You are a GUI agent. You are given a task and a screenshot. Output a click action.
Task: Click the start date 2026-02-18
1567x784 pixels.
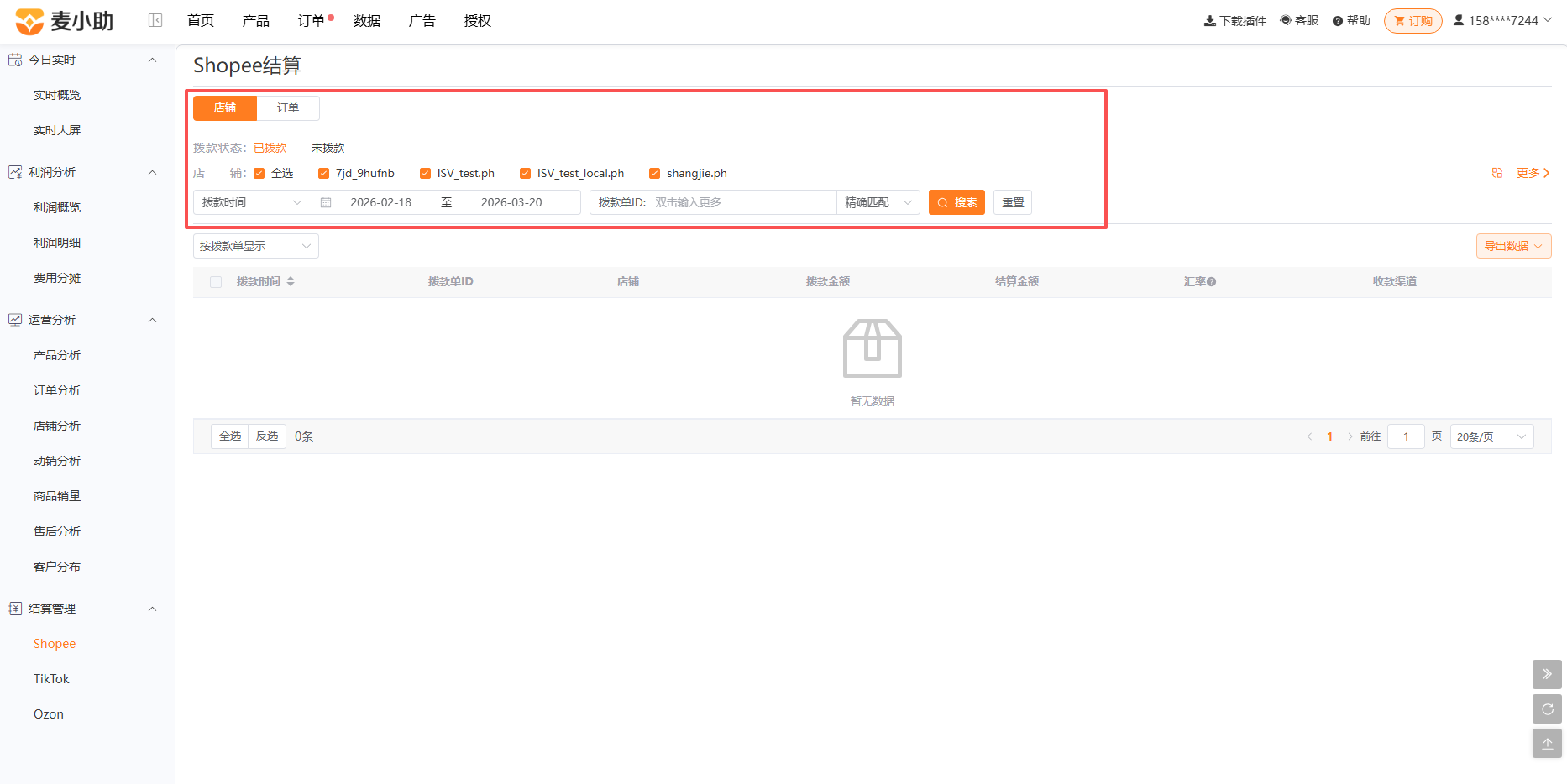click(x=381, y=202)
